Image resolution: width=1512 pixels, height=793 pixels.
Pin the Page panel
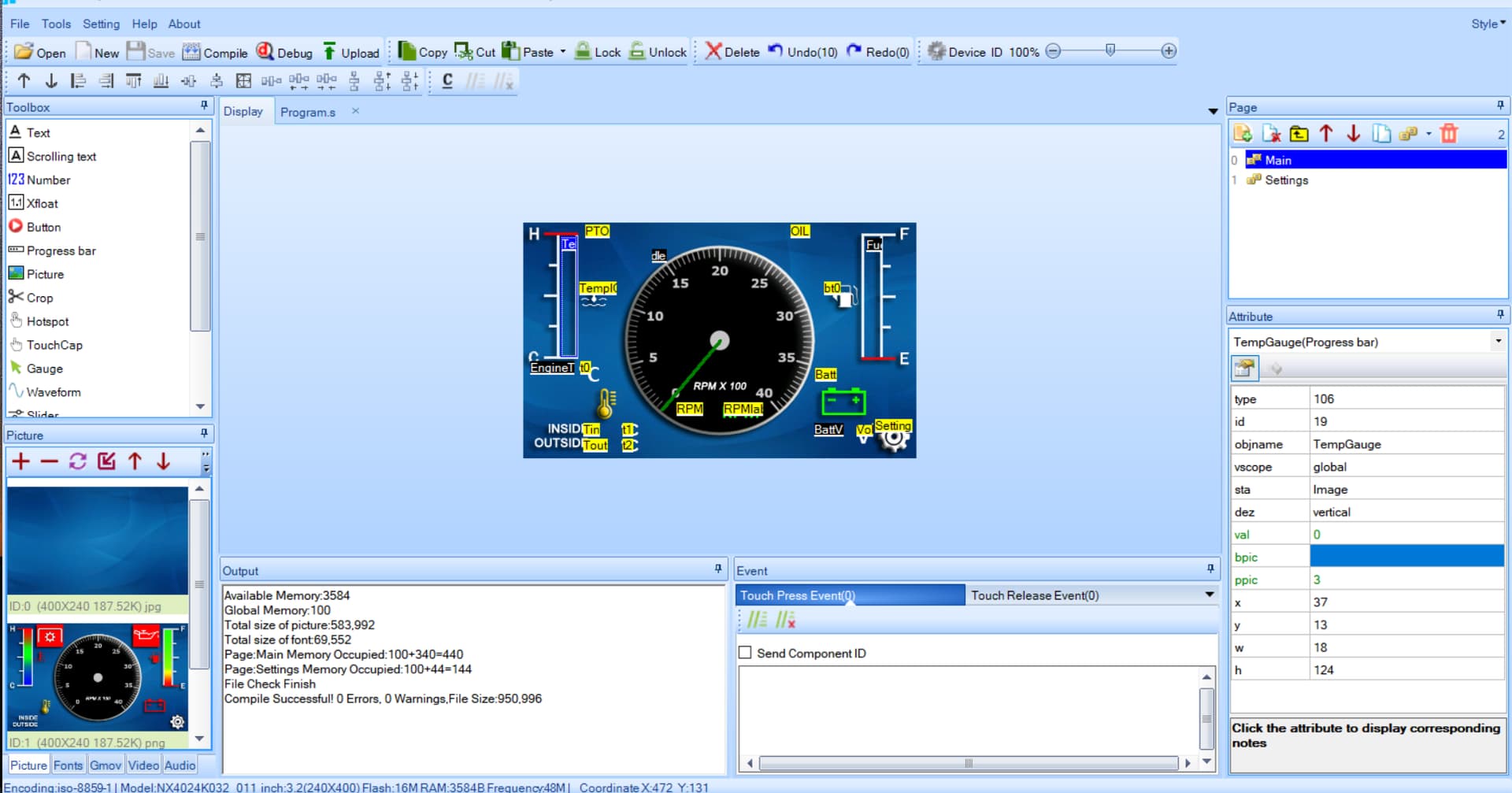1500,106
